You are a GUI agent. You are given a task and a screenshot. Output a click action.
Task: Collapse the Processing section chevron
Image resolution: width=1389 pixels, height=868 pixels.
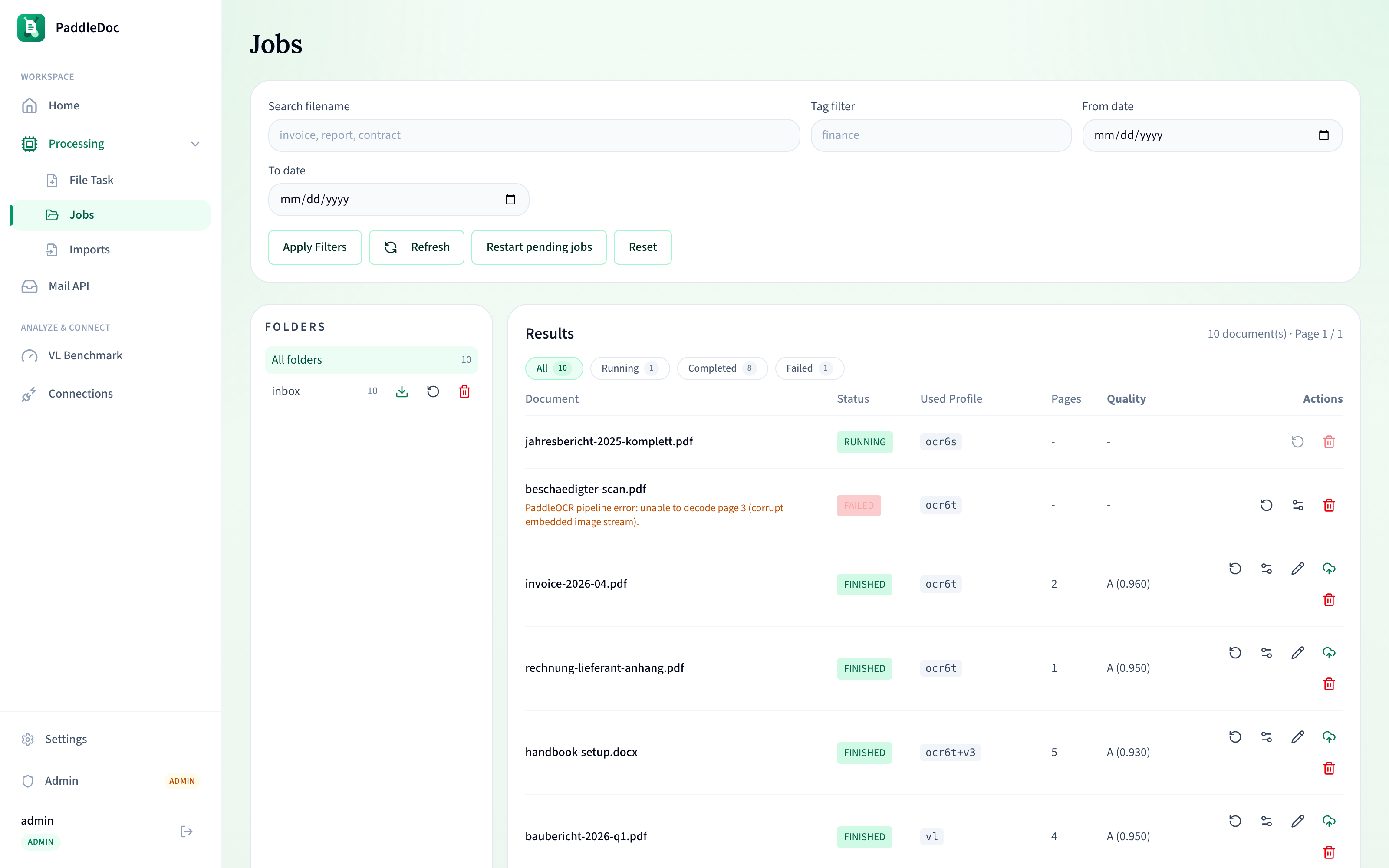point(195,144)
